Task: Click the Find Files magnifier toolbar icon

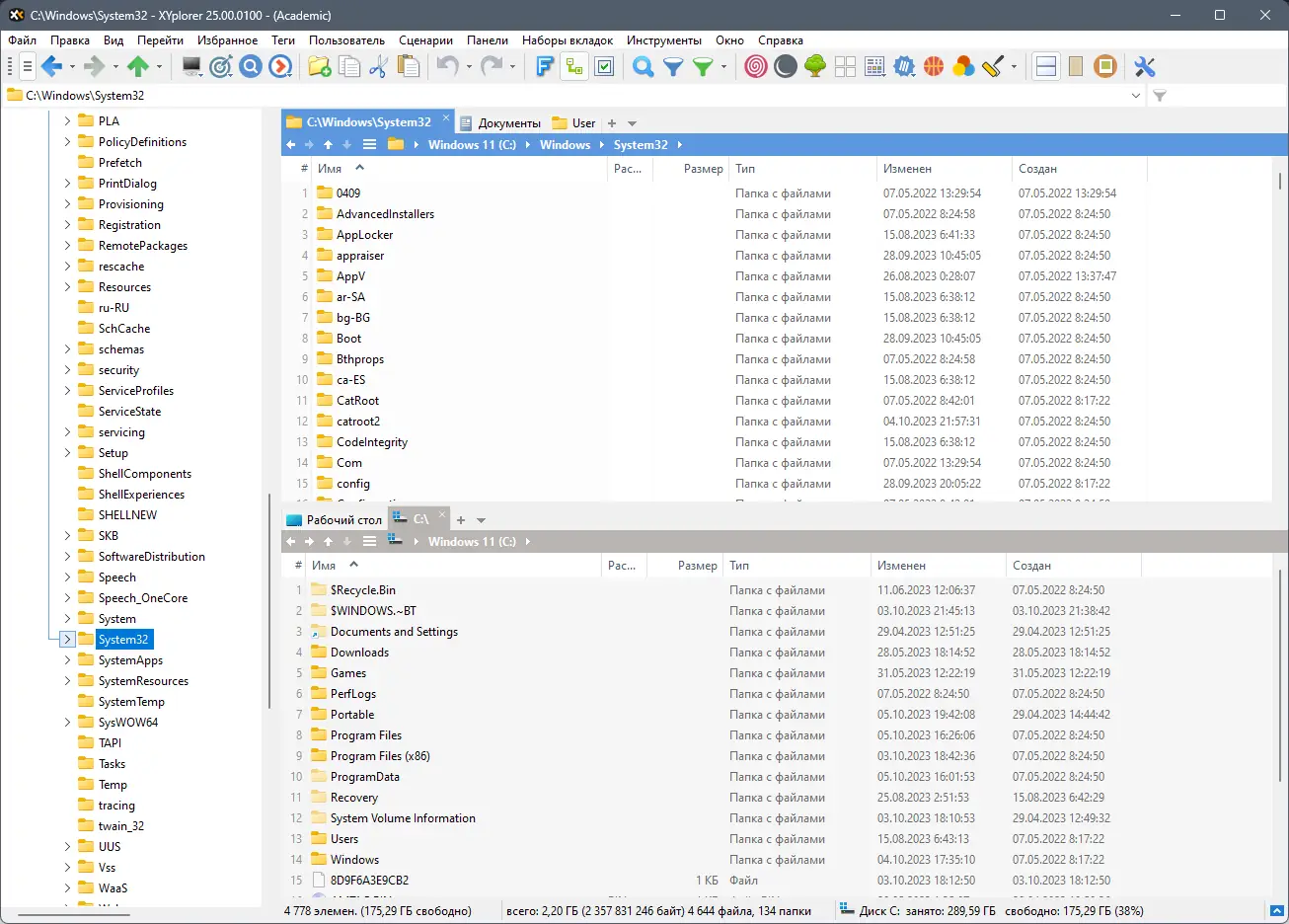Action: (x=643, y=66)
